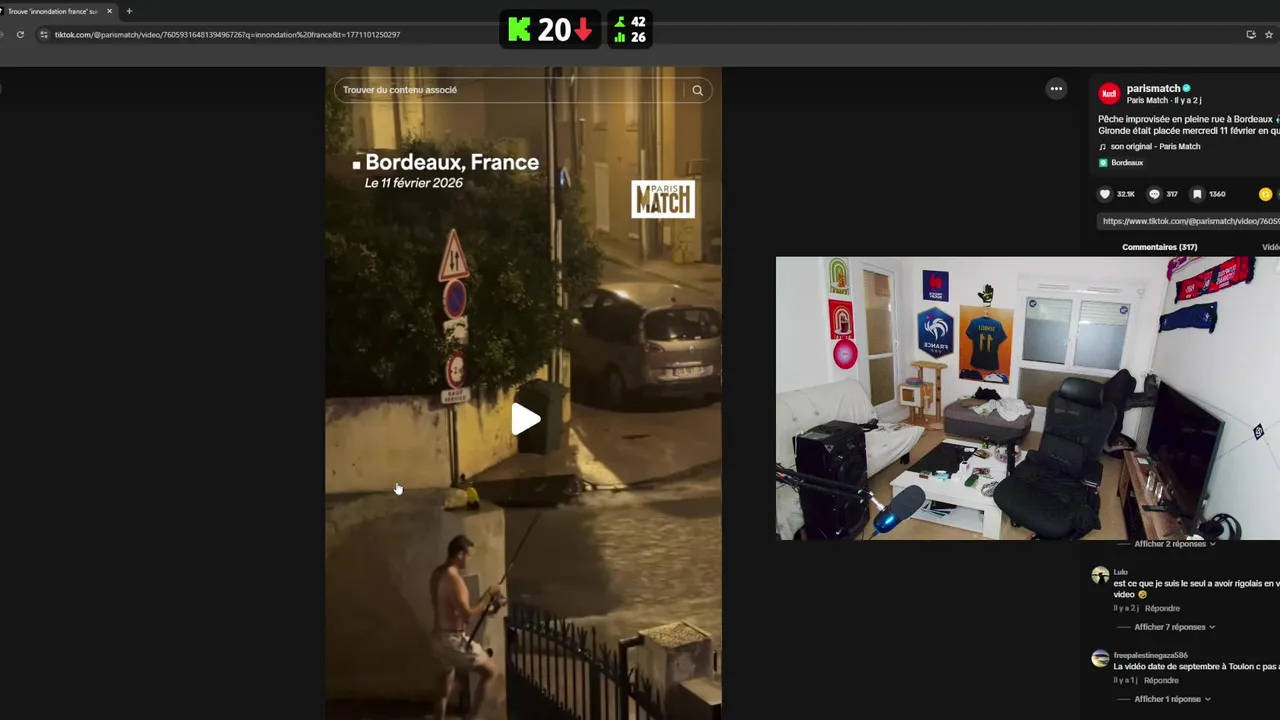Viewport: 1280px width, 720px height.
Task: Click the webcam feed of the room
Action: pyautogui.click(x=1027, y=398)
